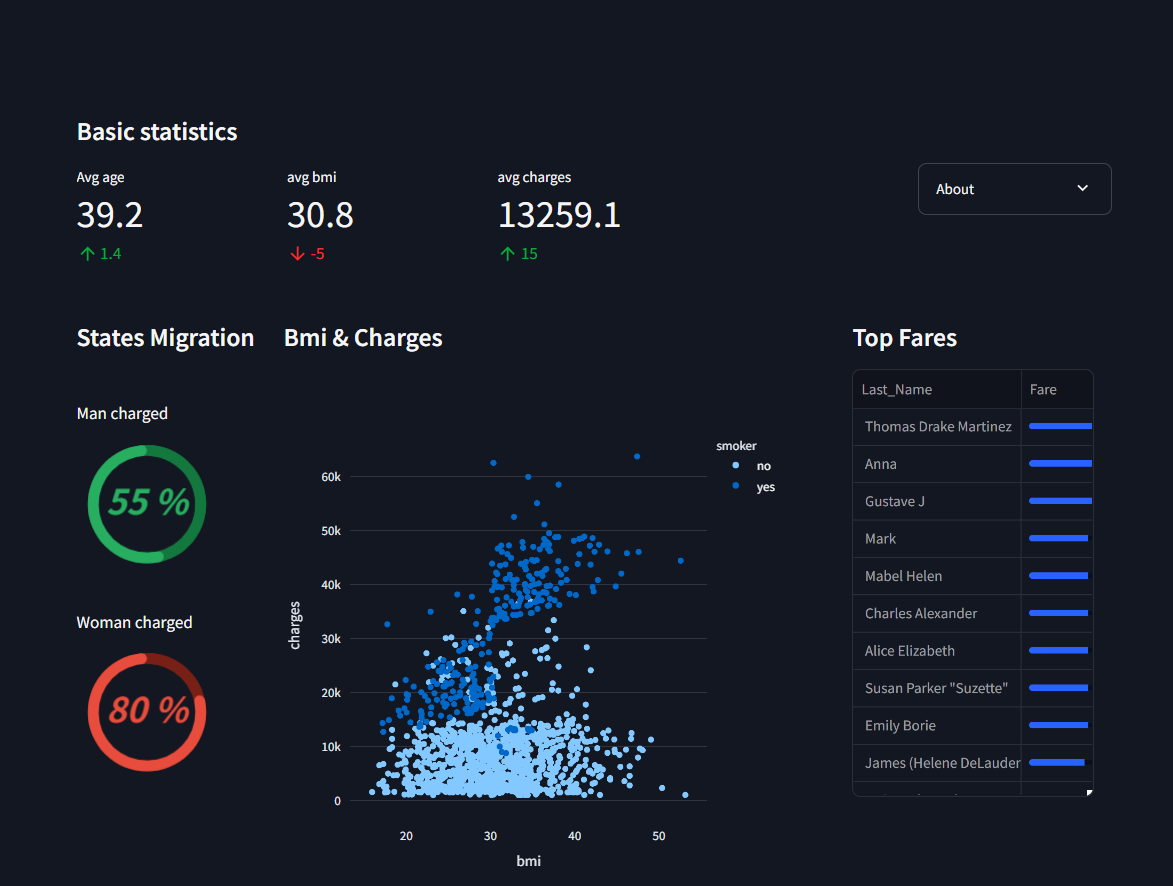This screenshot has height=886, width=1173.
Task: Click the Man charged label
Action: click(122, 414)
